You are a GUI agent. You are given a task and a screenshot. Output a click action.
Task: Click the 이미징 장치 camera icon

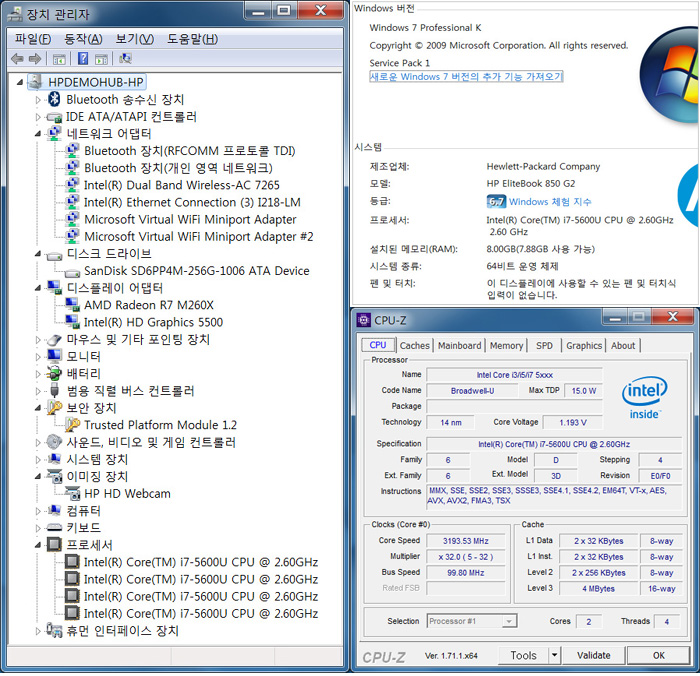pyautogui.click(x=55, y=476)
